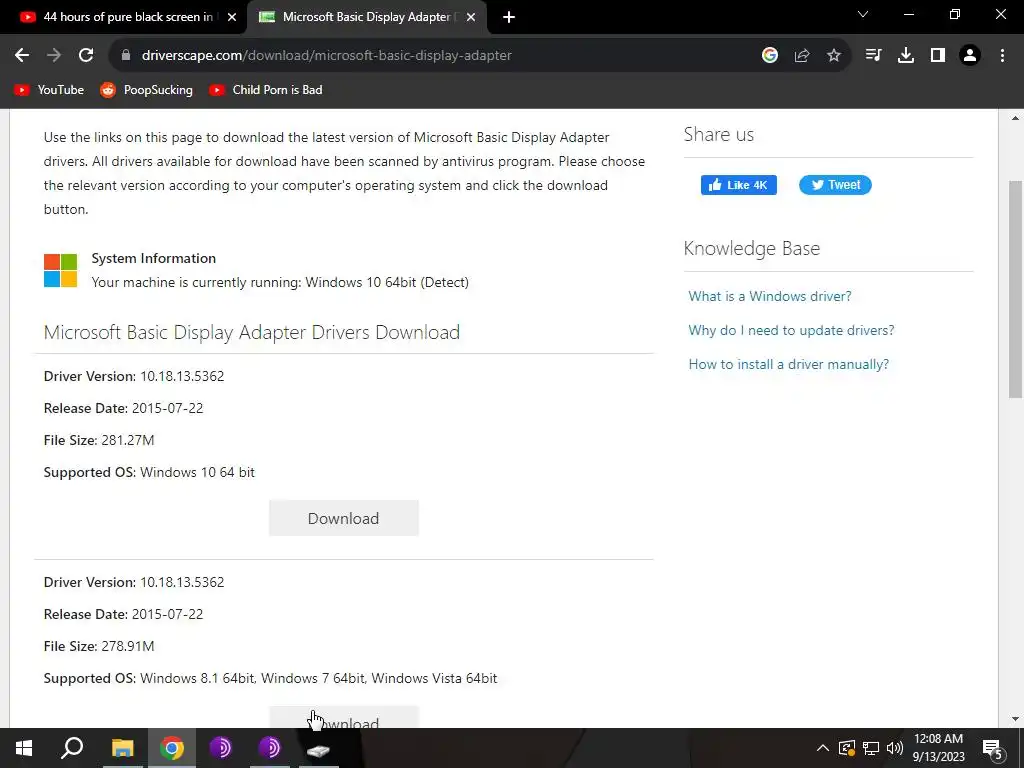
Task: Click the Windows logo beside System Information
Action: pyautogui.click(x=61, y=270)
